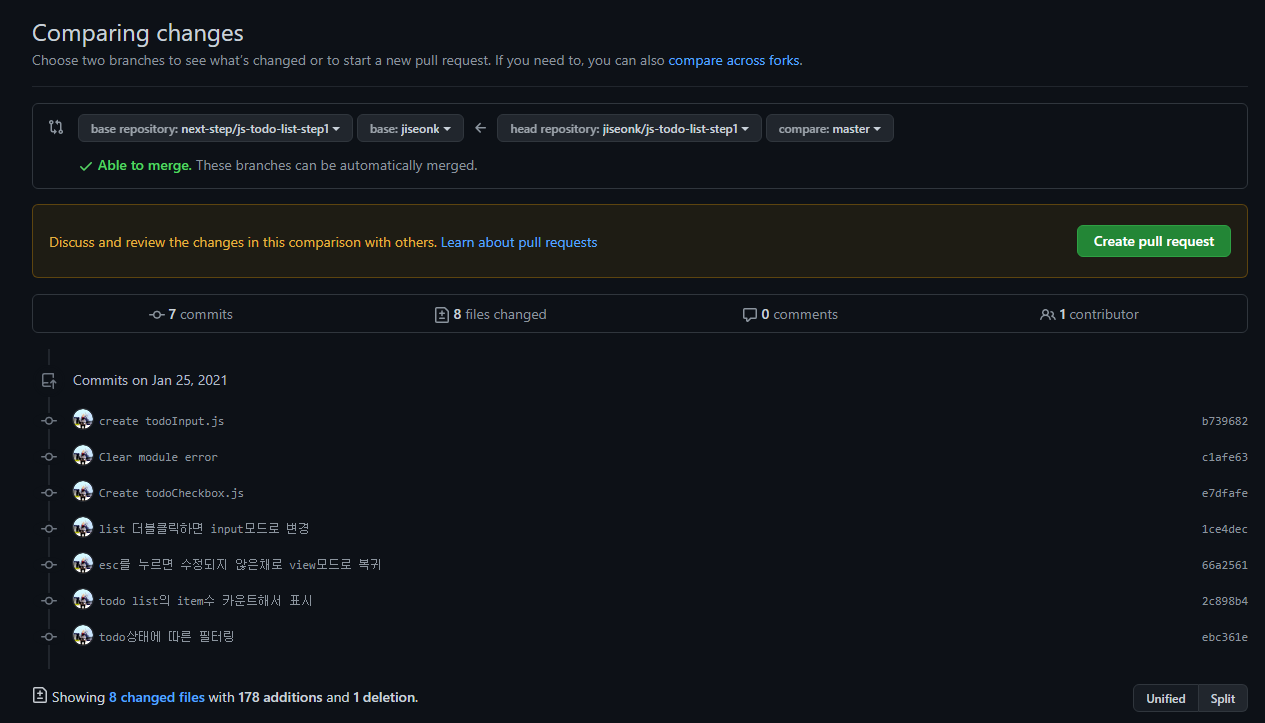The height and width of the screenshot is (723, 1265).
Task: Open commit hash b739682
Action: pos(1224,421)
